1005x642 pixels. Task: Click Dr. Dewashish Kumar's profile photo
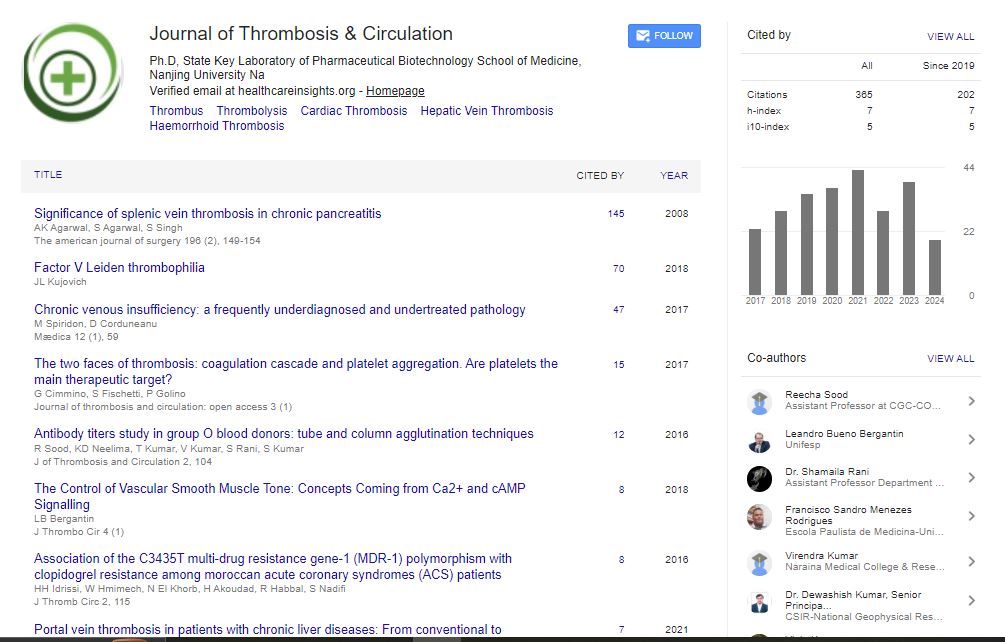tap(760, 602)
